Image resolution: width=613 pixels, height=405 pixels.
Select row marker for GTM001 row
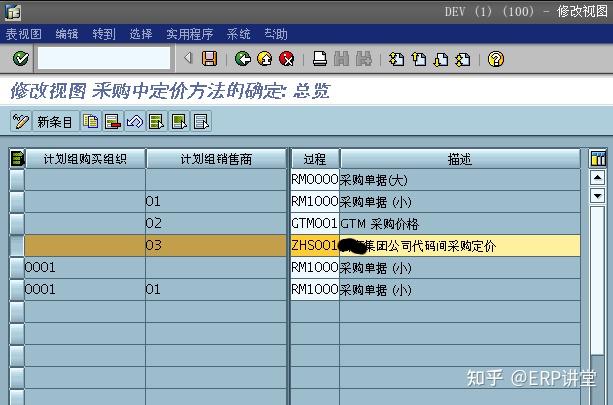tap(17, 224)
